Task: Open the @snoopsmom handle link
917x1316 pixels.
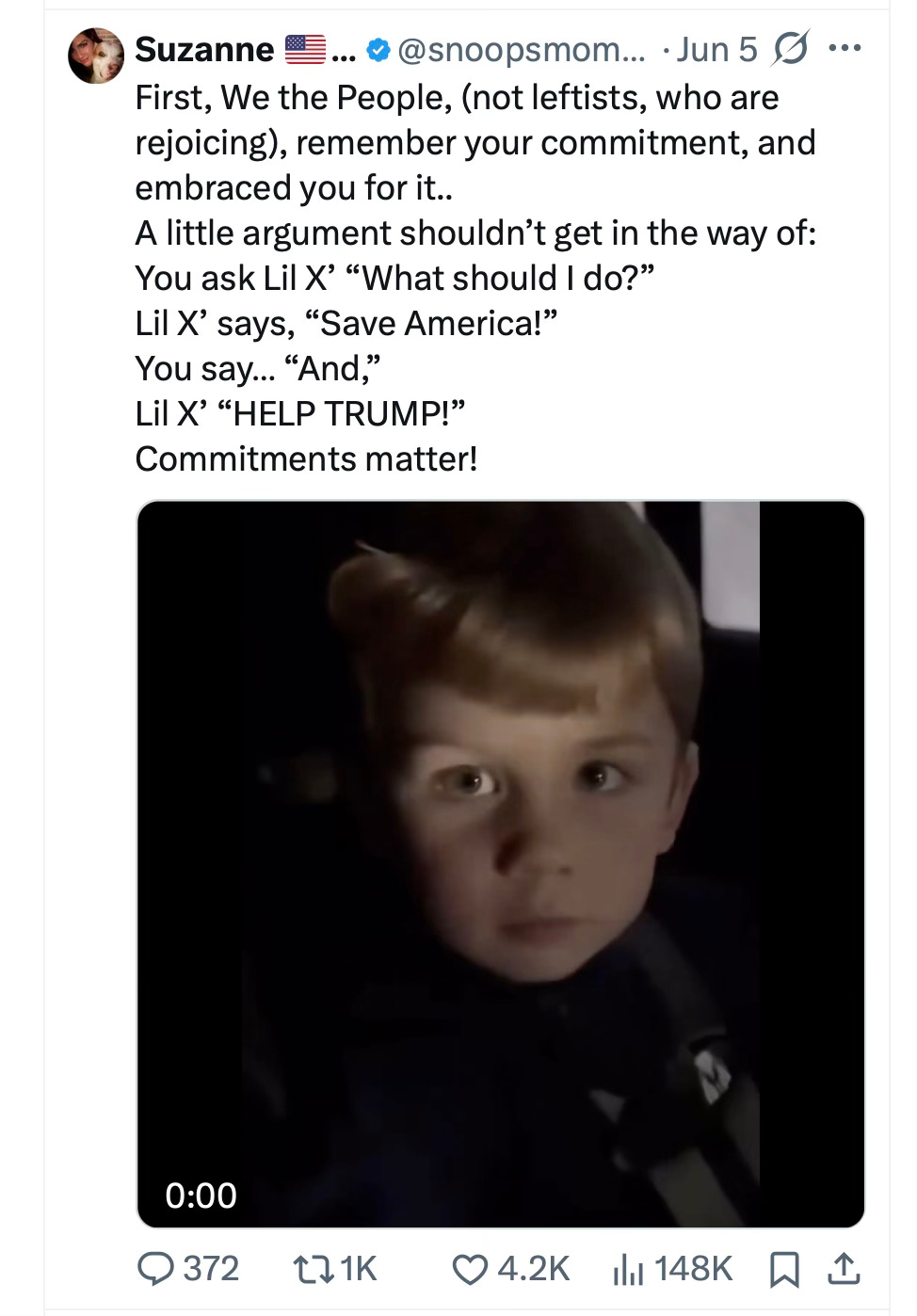Action: click(x=523, y=49)
